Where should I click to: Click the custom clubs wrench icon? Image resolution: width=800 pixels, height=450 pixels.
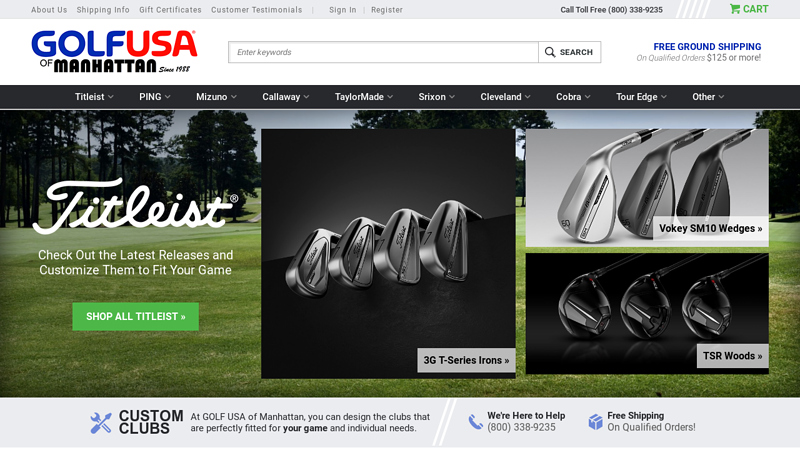(101, 422)
